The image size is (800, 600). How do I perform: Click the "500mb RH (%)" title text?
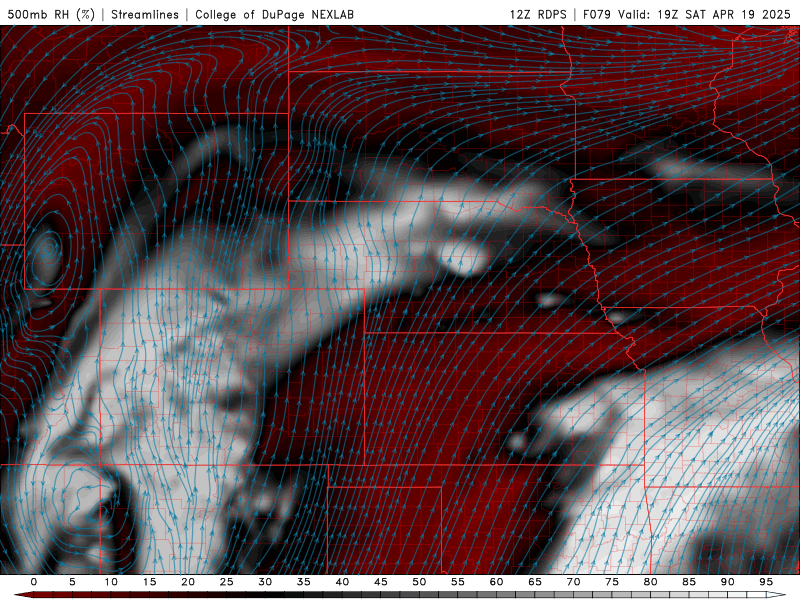tap(51, 14)
